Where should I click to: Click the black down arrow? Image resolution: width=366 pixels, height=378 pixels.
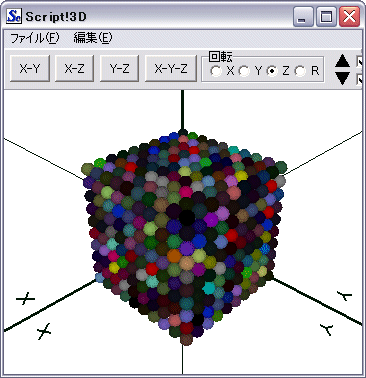click(342, 78)
